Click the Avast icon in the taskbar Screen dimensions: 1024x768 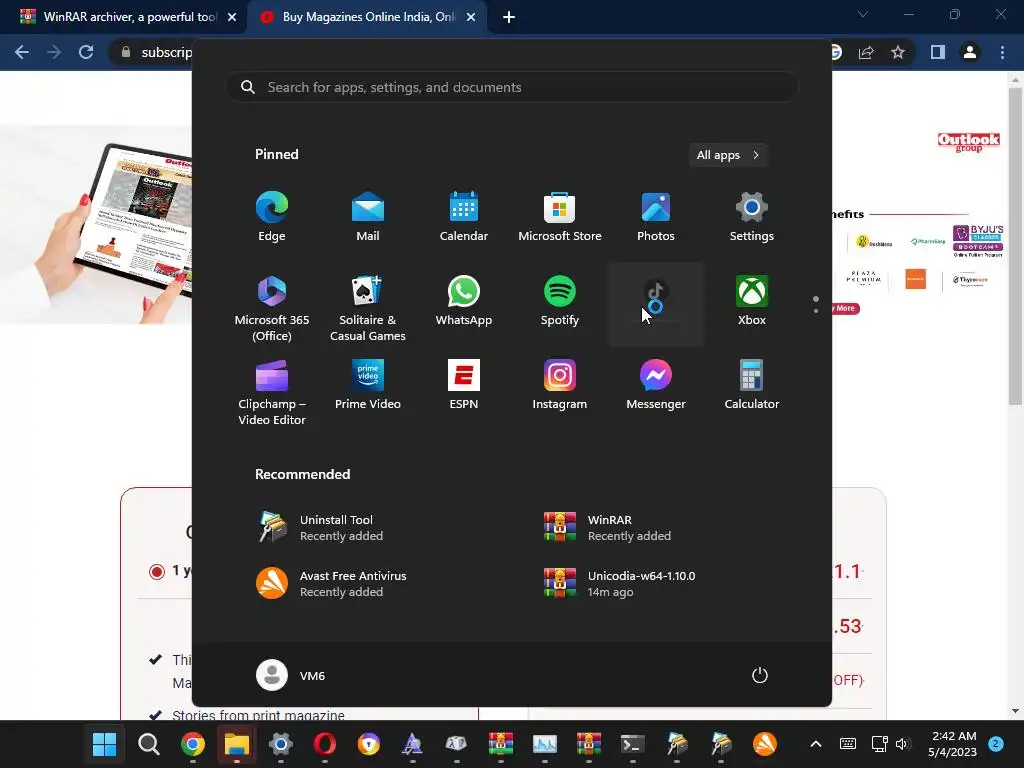click(765, 744)
